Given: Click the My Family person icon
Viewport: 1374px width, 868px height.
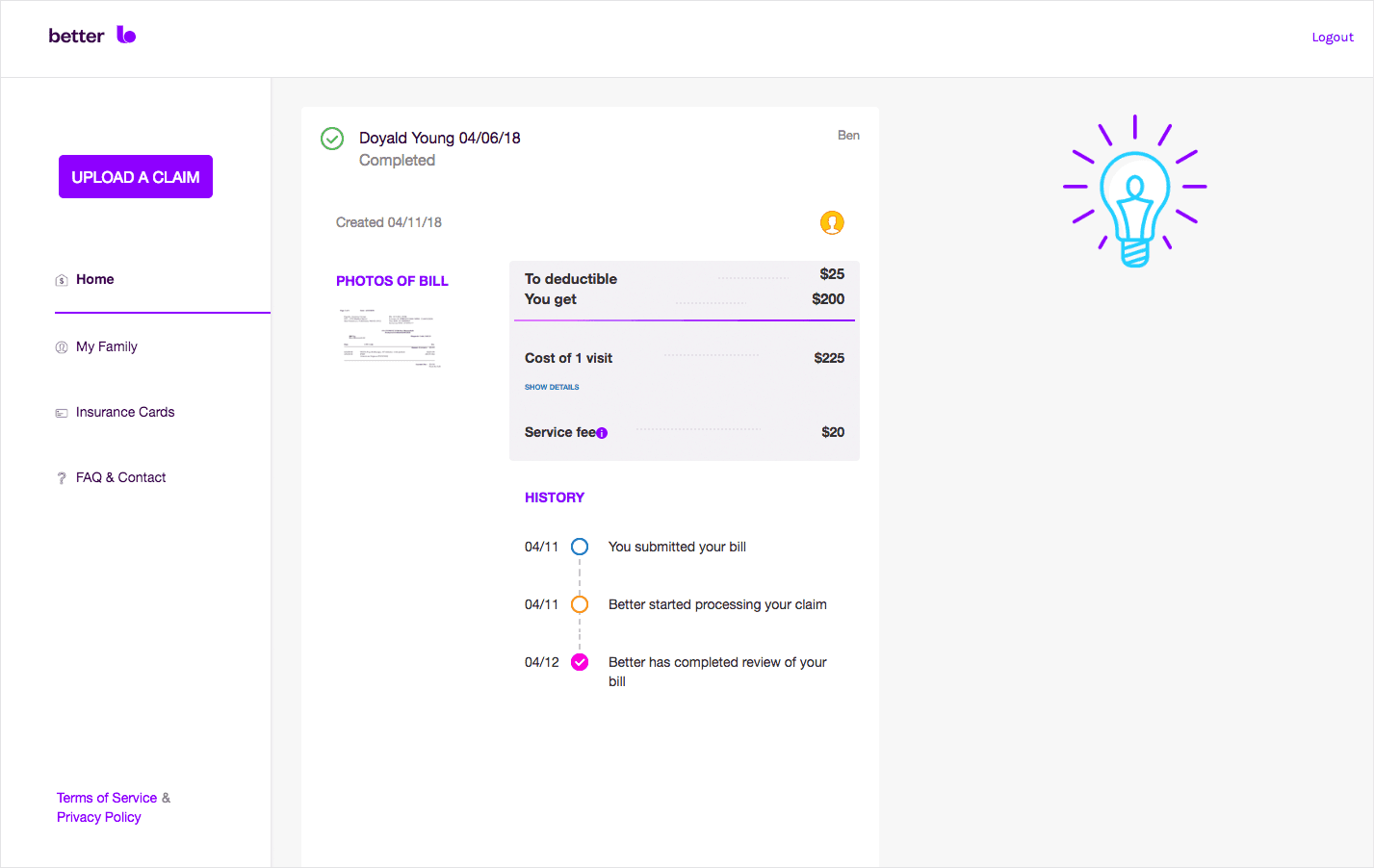Looking at the screenshot, I should tap(60, 346).
